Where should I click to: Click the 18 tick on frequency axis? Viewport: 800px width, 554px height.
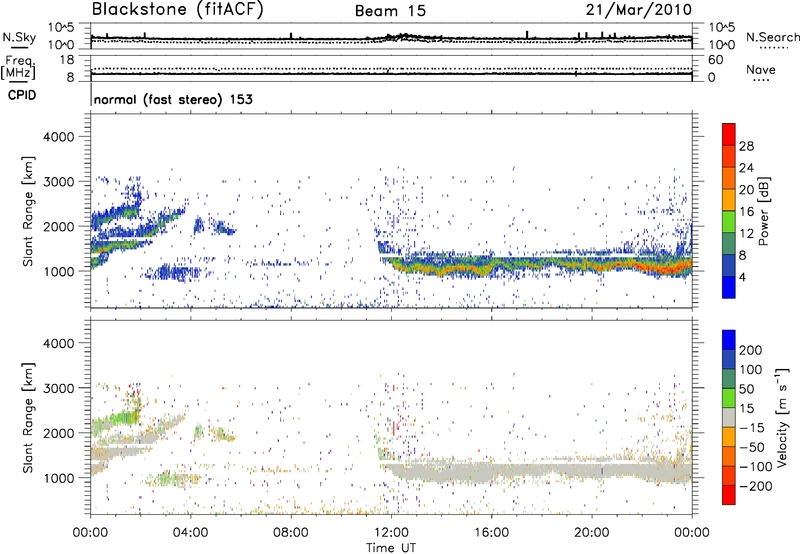pos(67,60)
